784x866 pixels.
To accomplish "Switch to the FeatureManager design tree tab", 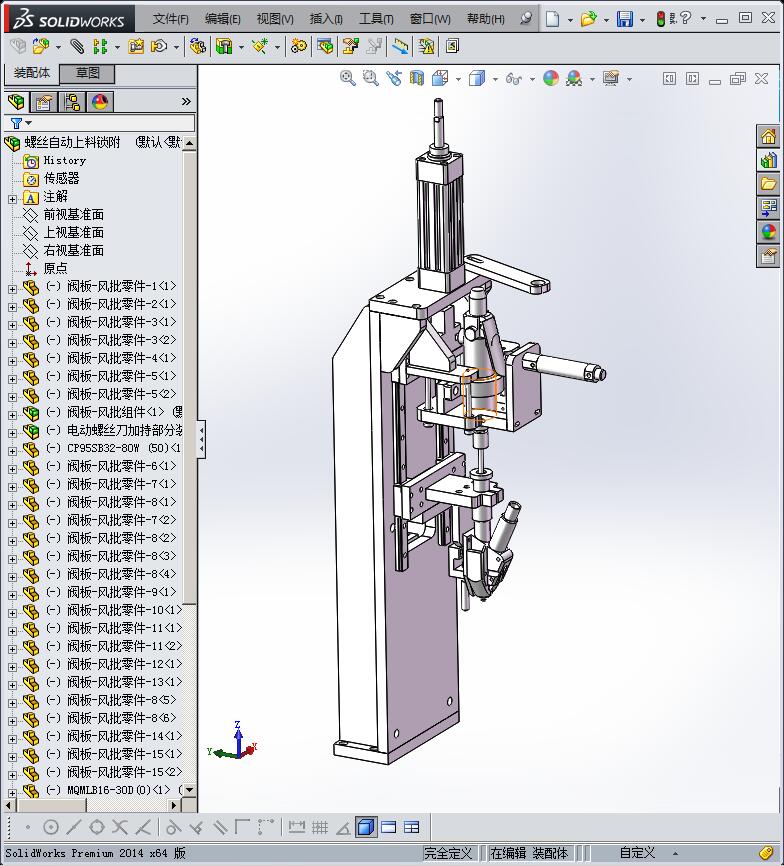I will pyautogui.click(x=17, y=102).
